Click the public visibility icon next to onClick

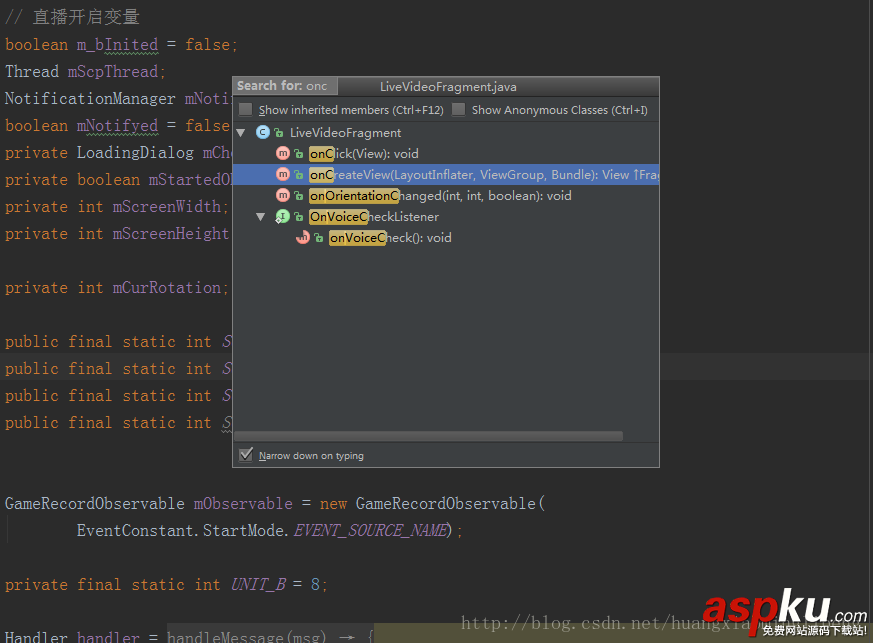[x=299, y=153]
